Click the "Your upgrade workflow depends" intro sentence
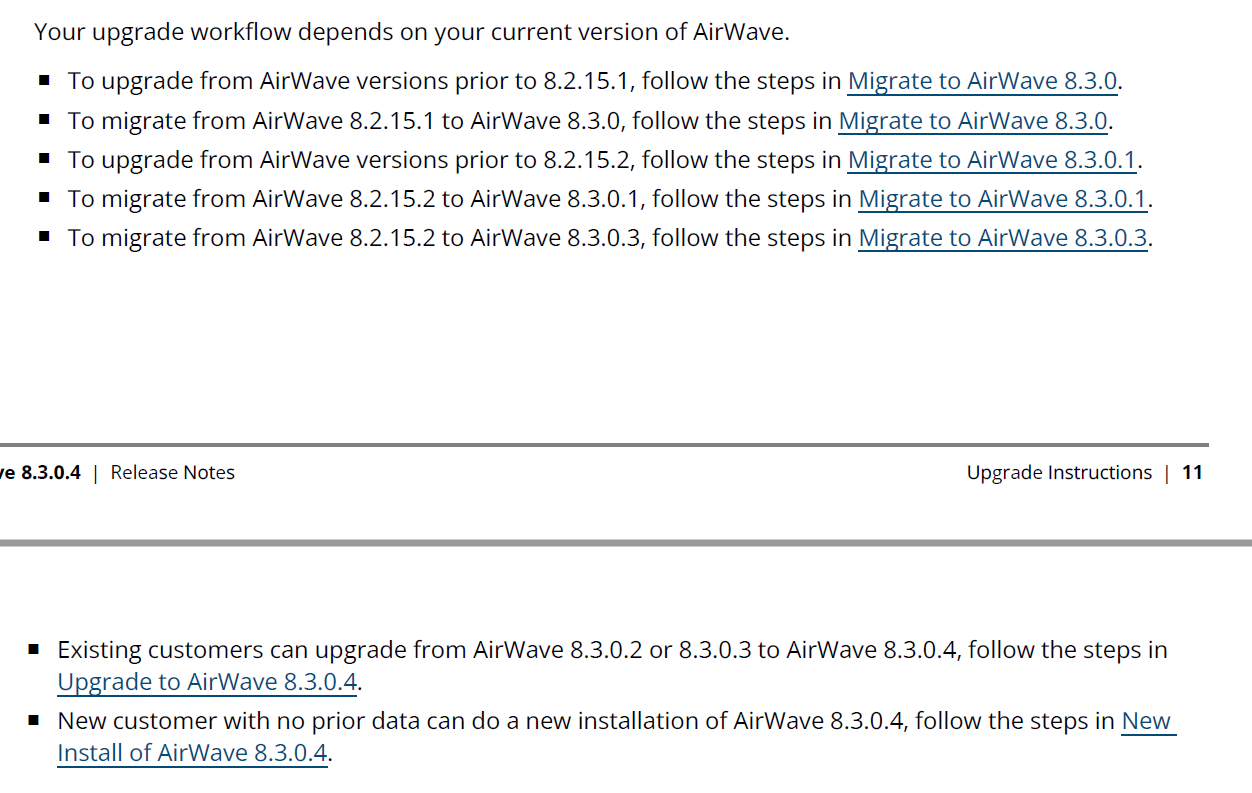This screenshot has width=1252, height=793. 411,32
